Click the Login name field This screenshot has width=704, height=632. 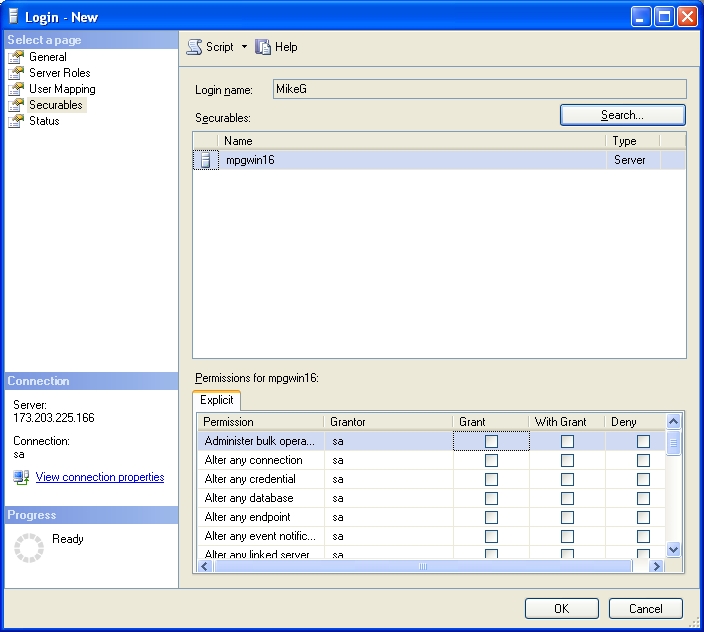pyautogui.click(x=478, y=89)
